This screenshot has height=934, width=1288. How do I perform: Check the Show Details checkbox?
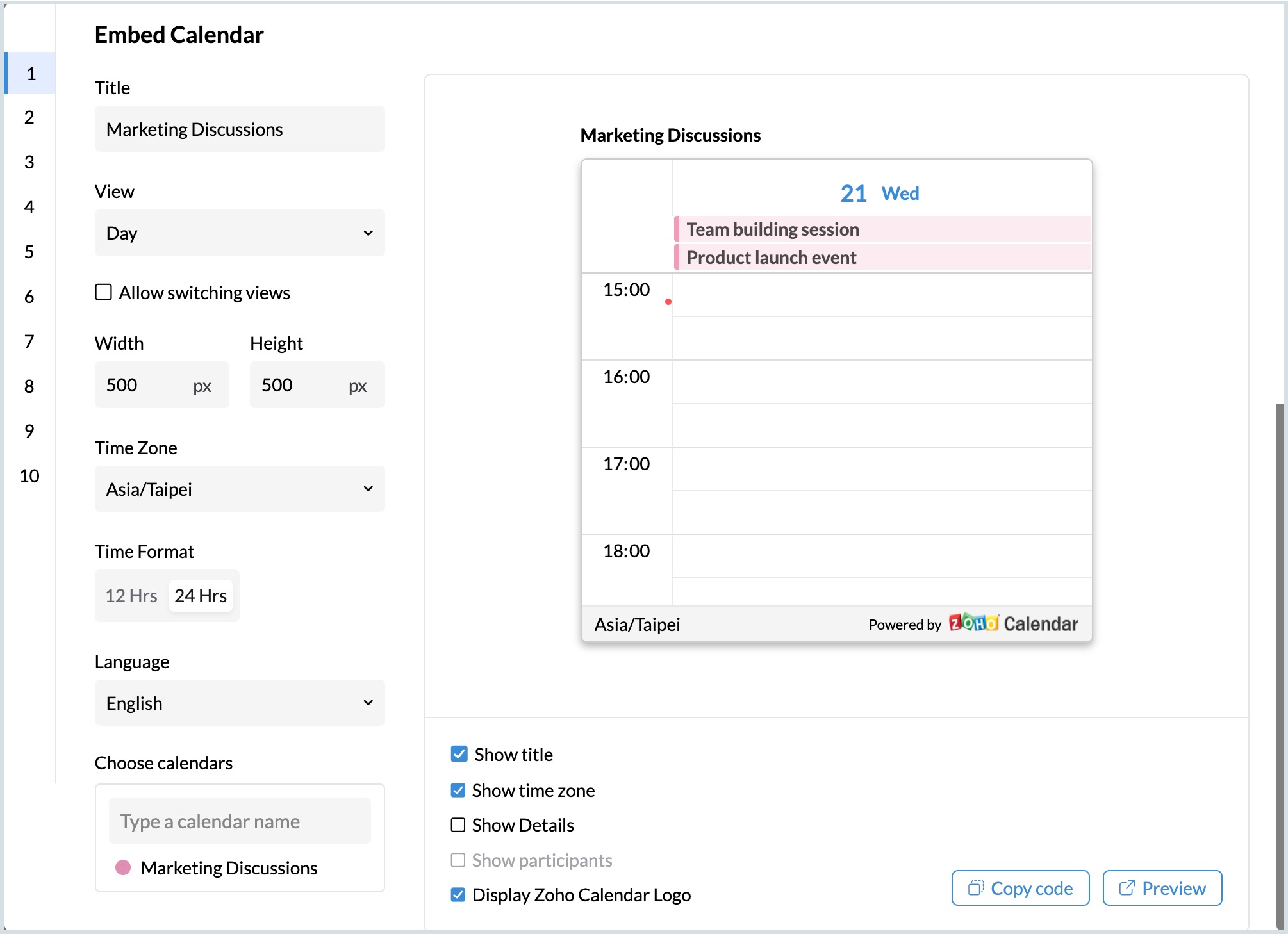[458, 824]
